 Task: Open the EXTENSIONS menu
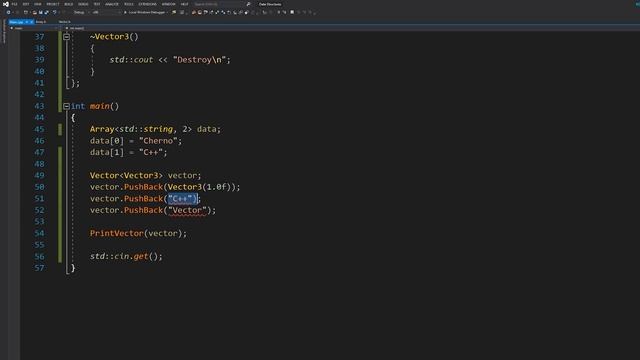pyautogui.click(x=147, y=4)
